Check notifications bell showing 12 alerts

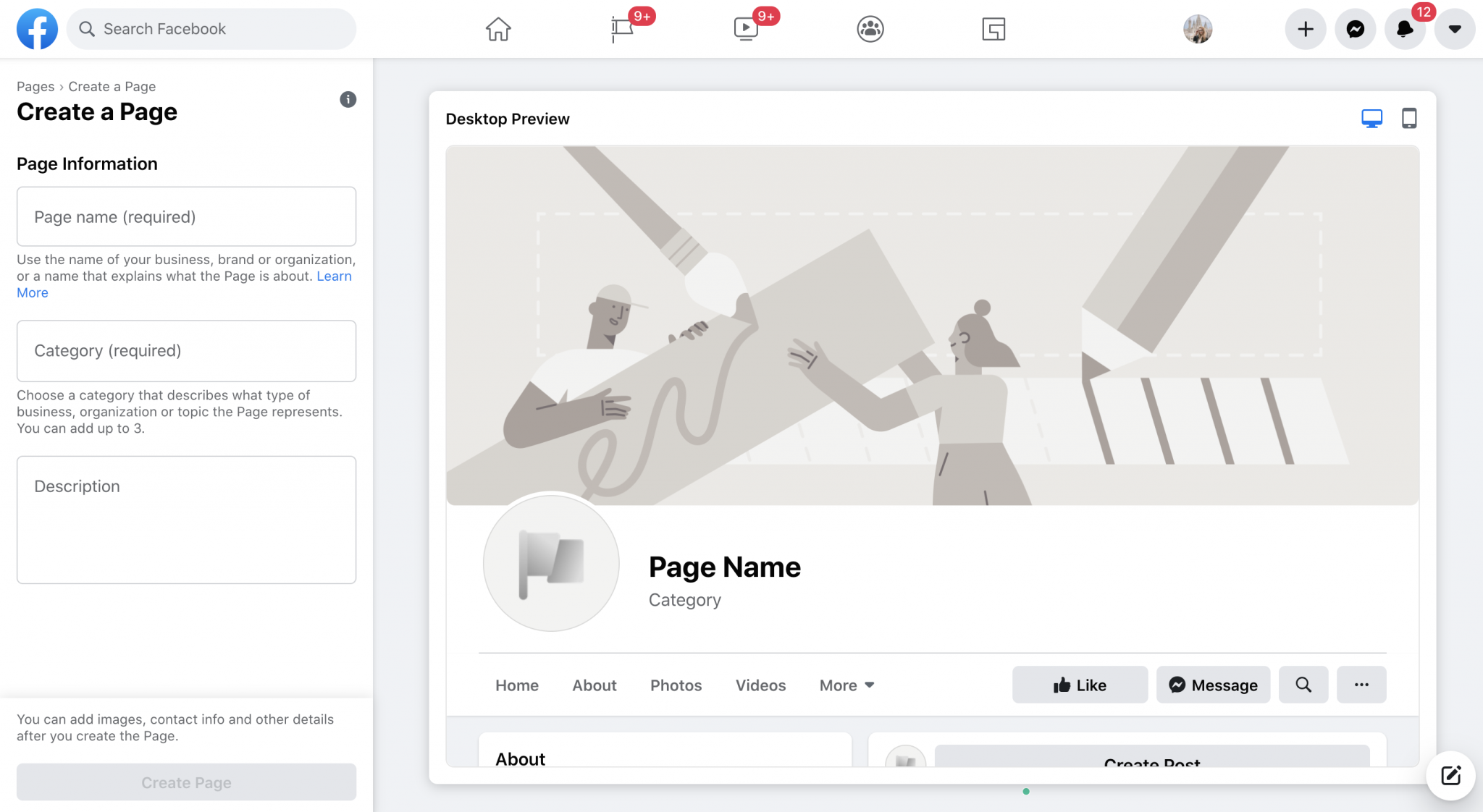coord(1404,29)
